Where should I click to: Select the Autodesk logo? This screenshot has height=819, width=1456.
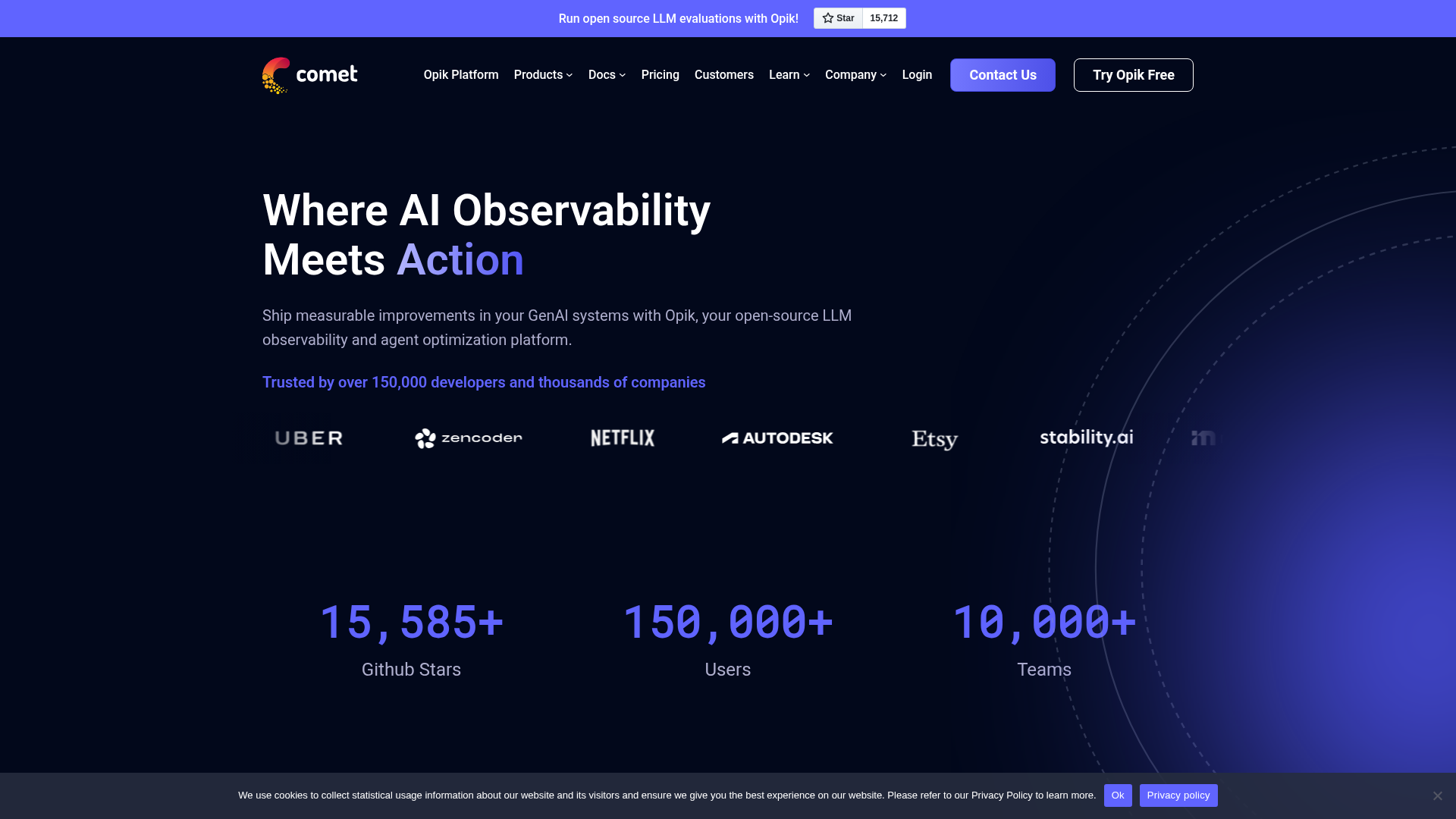click(777, 438)
